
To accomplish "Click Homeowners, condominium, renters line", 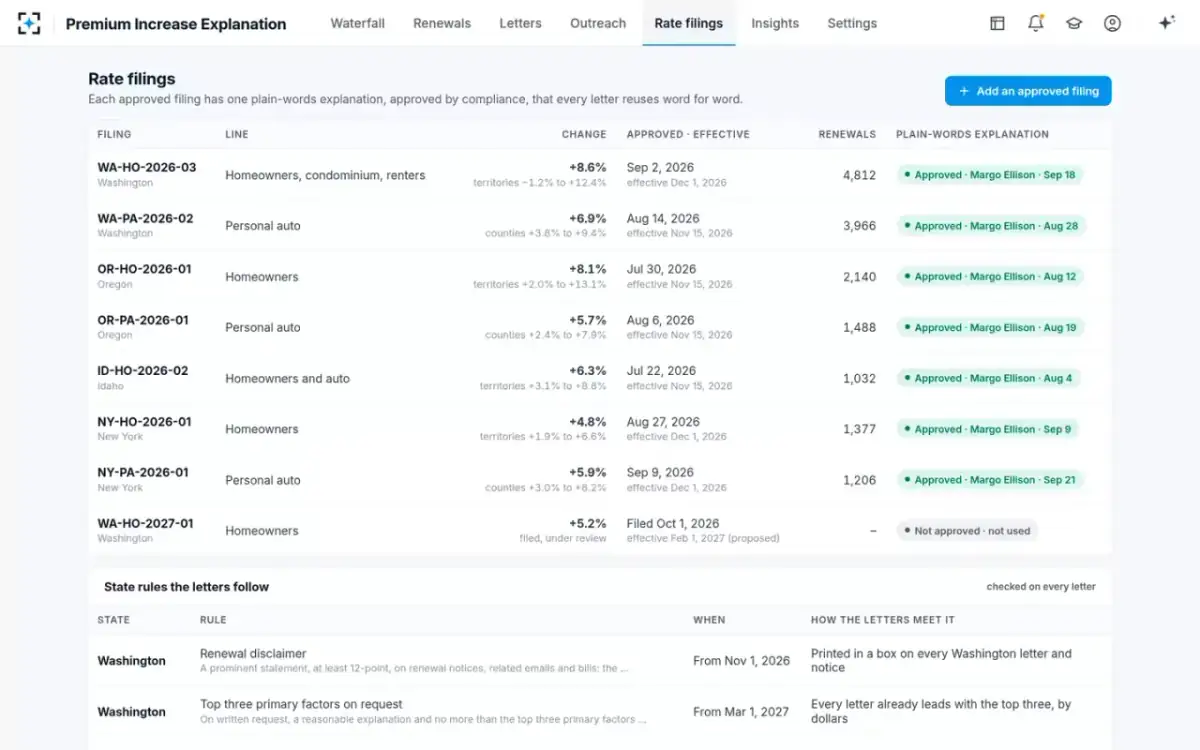I will pos(325,175).
